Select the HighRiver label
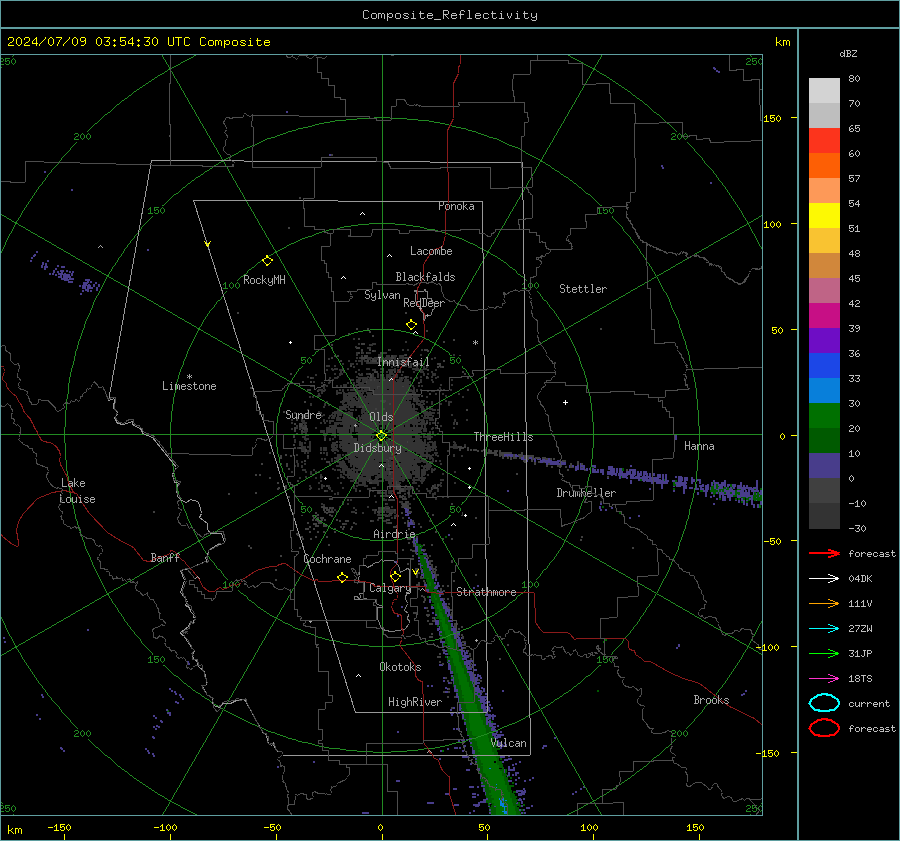Screen dimensions: 900x841 coord(415,702)
